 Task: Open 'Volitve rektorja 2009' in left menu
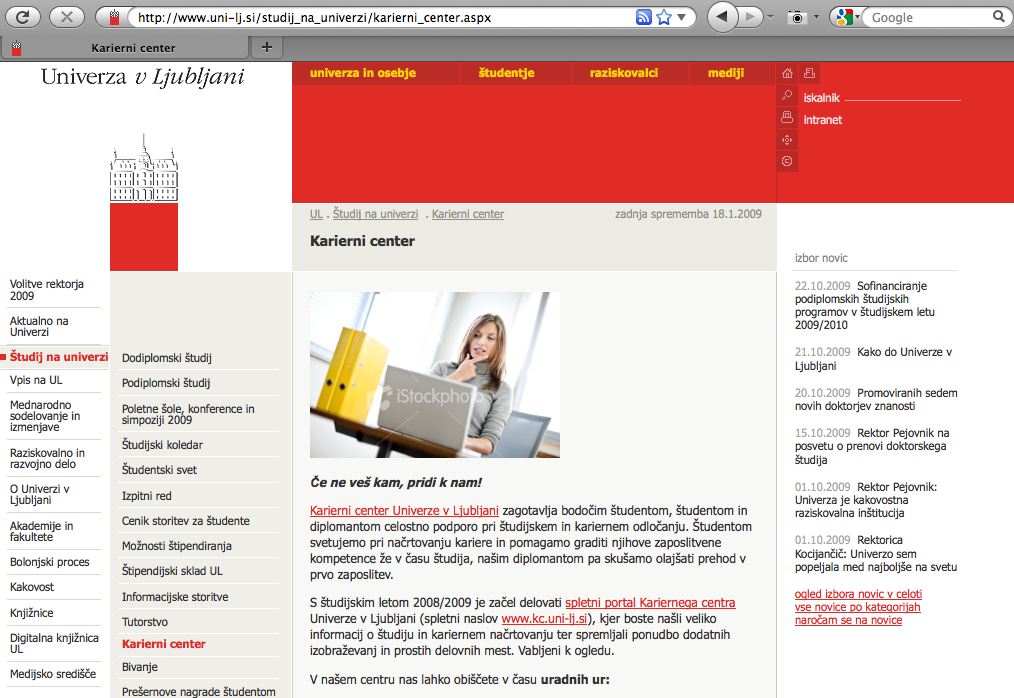[x=47, y=290]
